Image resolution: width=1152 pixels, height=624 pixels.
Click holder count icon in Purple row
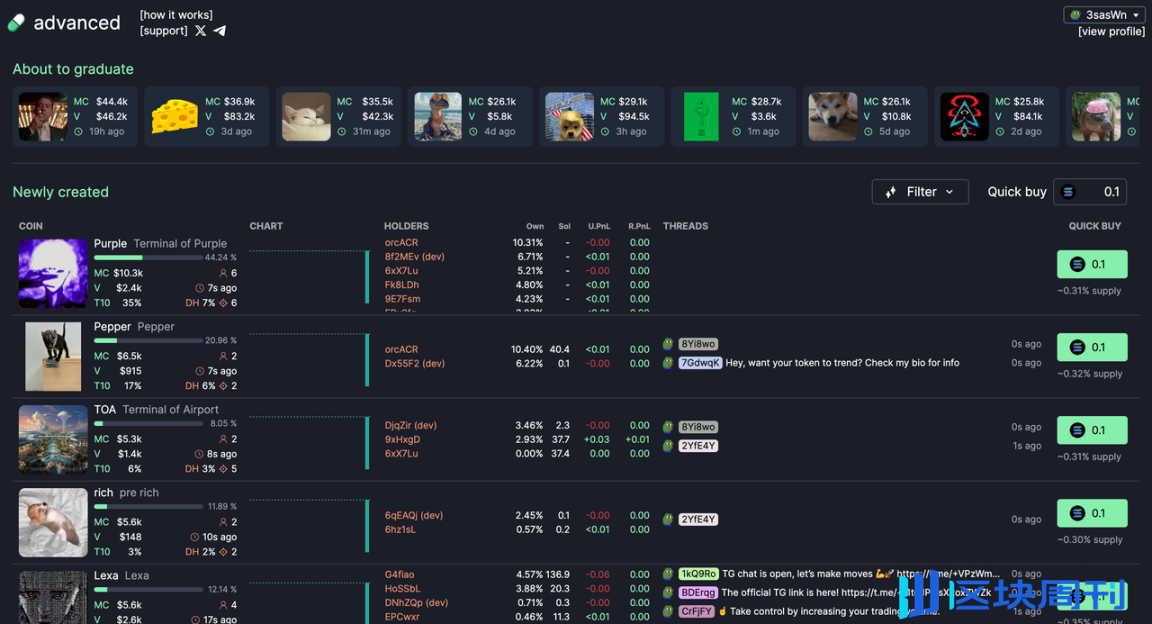(223, 273)
